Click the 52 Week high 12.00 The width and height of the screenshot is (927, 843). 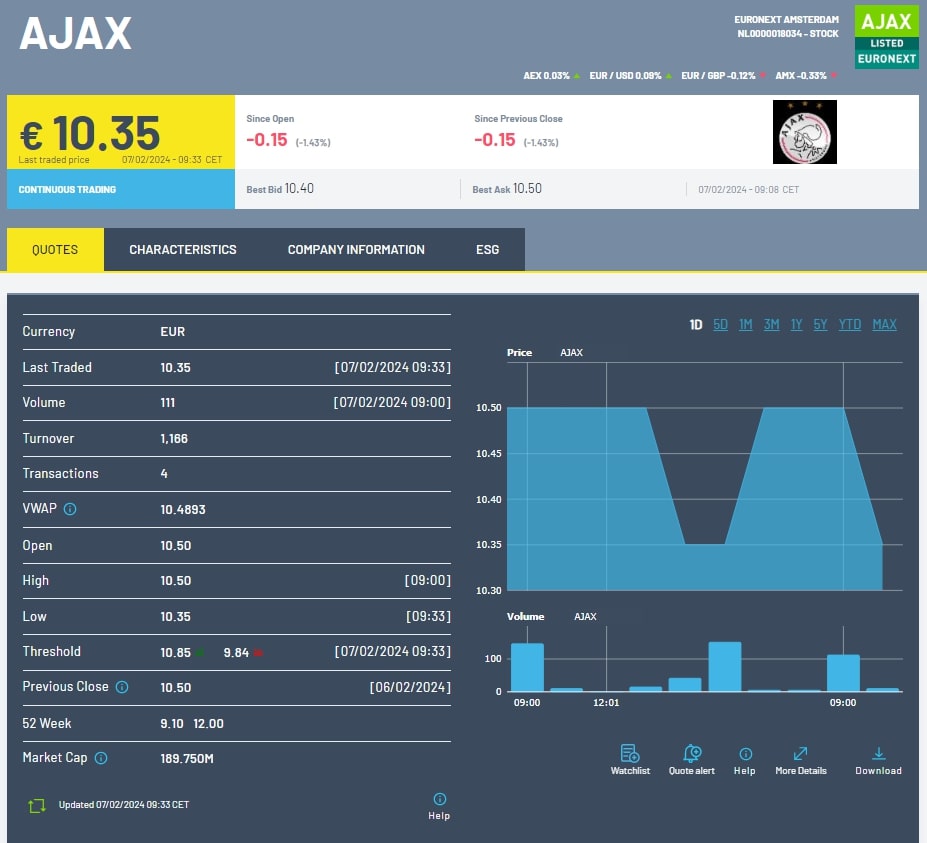pos(208,724)
